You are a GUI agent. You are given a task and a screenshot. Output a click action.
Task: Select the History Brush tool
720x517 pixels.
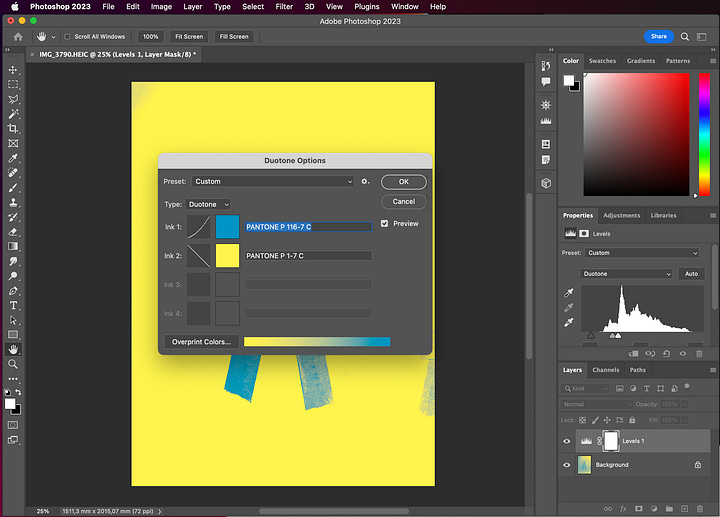pyautogui.click(x=13, y=217)
